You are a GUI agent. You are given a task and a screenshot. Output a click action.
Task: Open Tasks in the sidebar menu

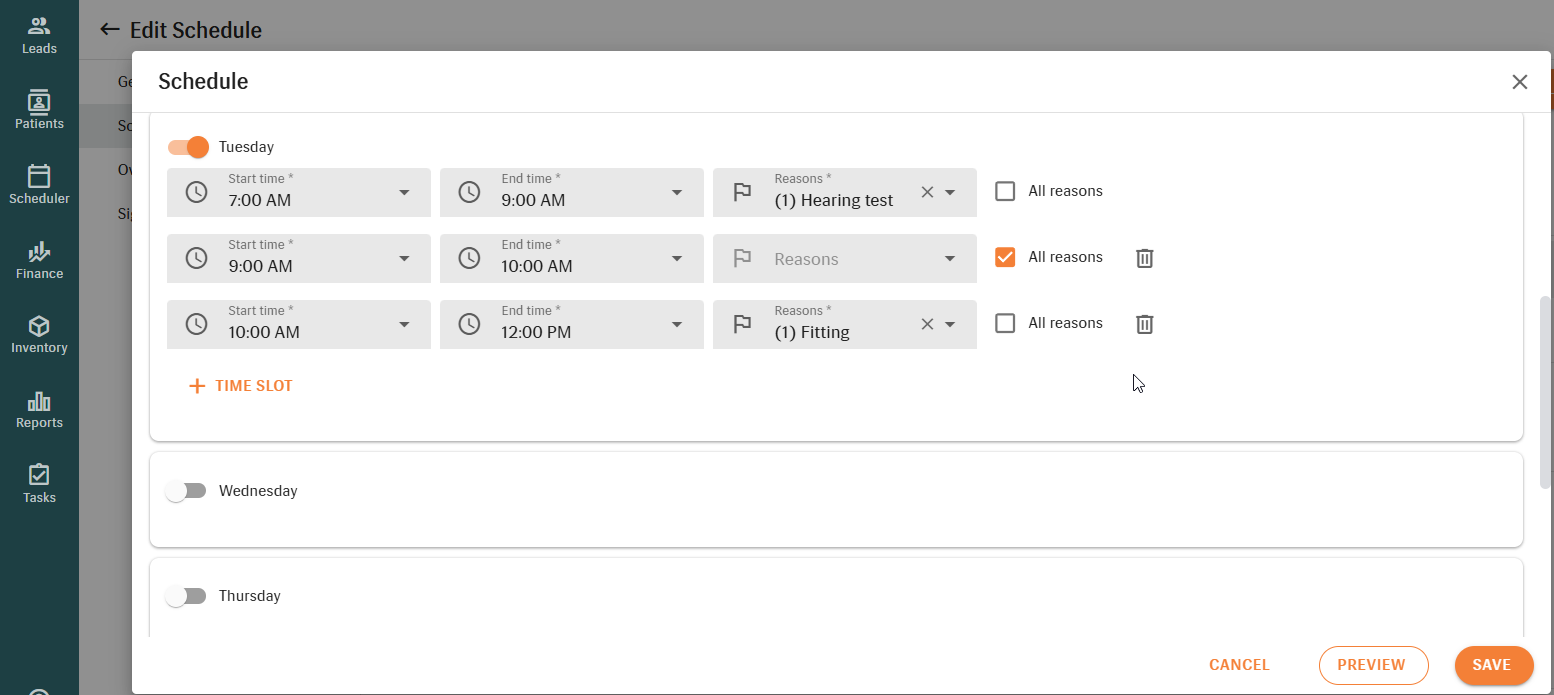[39, 484]
